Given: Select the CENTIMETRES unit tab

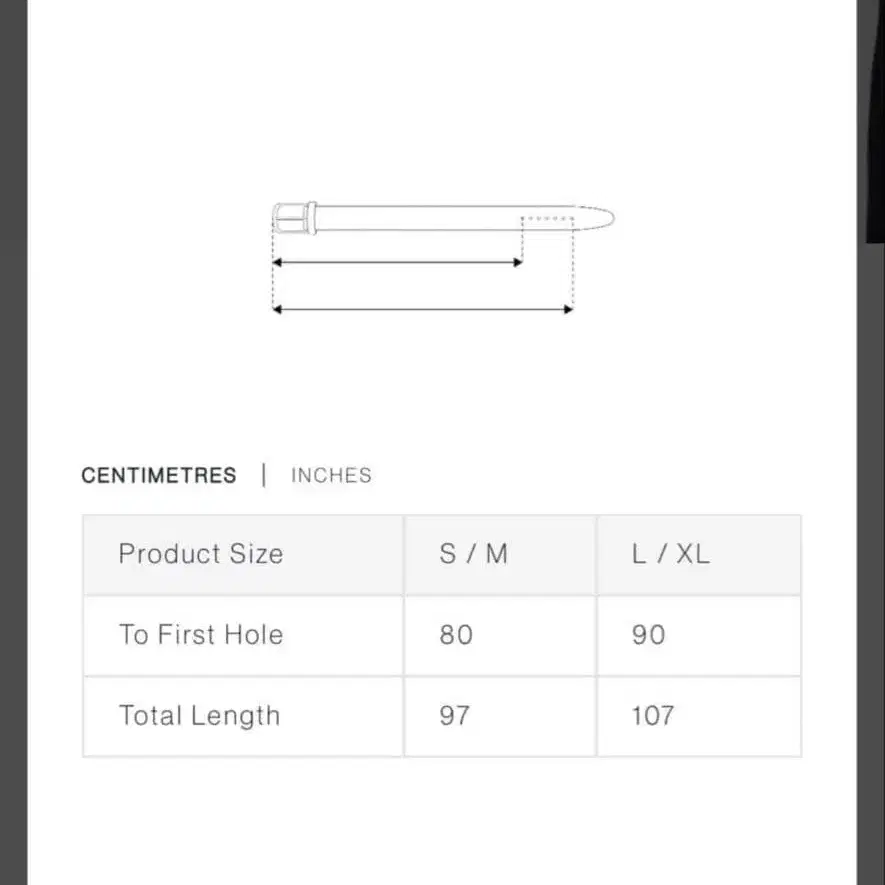Looking at the screenshot, I should point(159,476).
